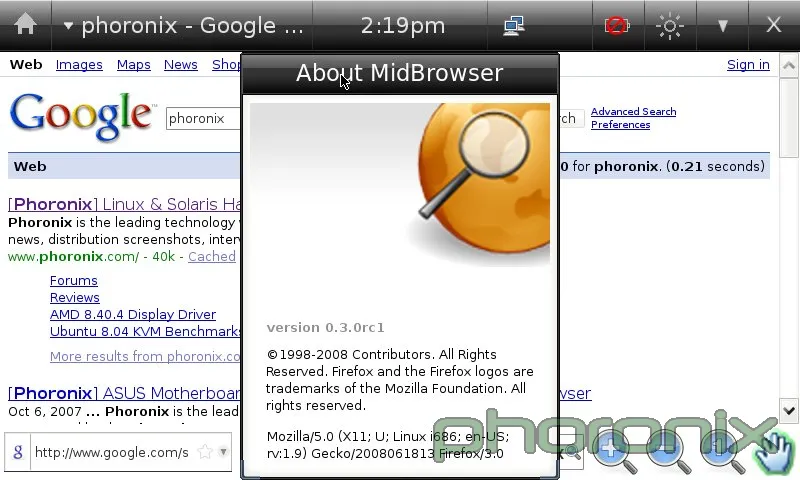Open Advanced Search link
This screenshot has width=800, height=480.
tap(633, 111)
